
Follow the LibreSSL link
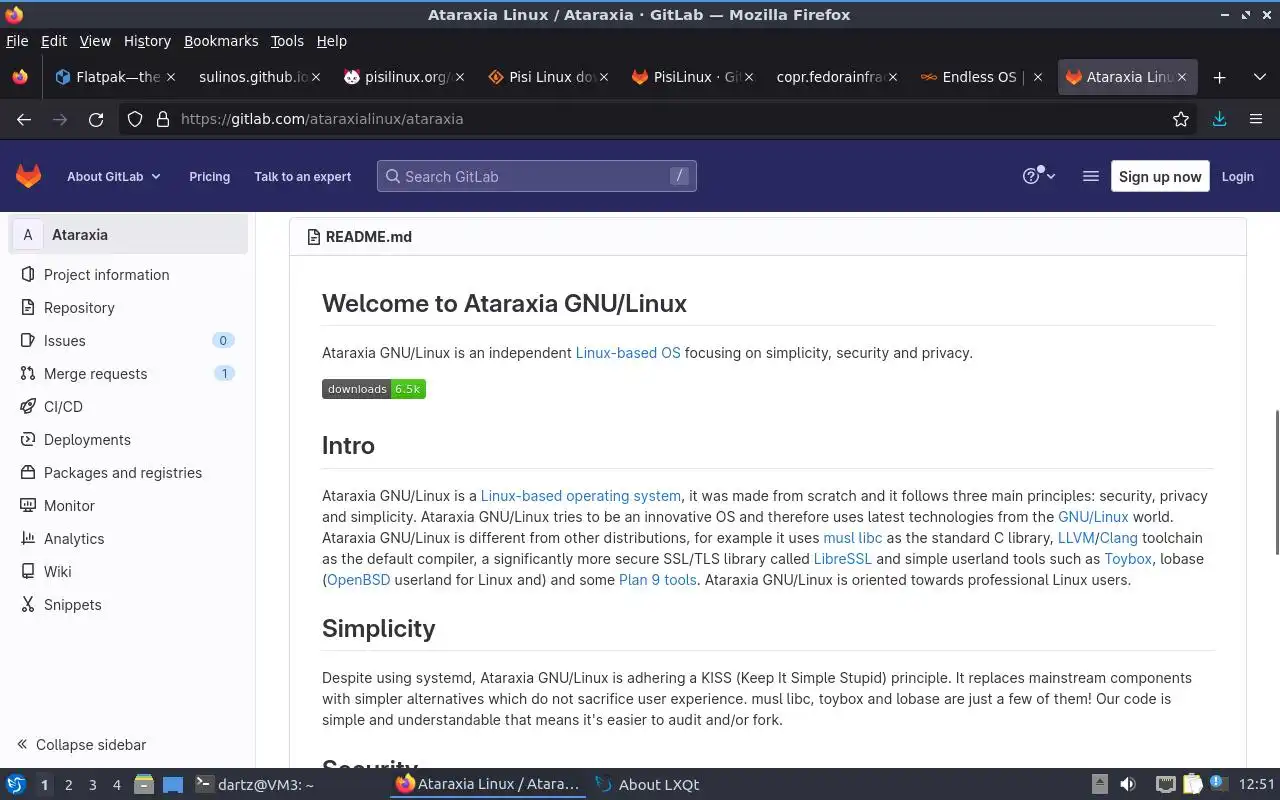tap(842, 559)
